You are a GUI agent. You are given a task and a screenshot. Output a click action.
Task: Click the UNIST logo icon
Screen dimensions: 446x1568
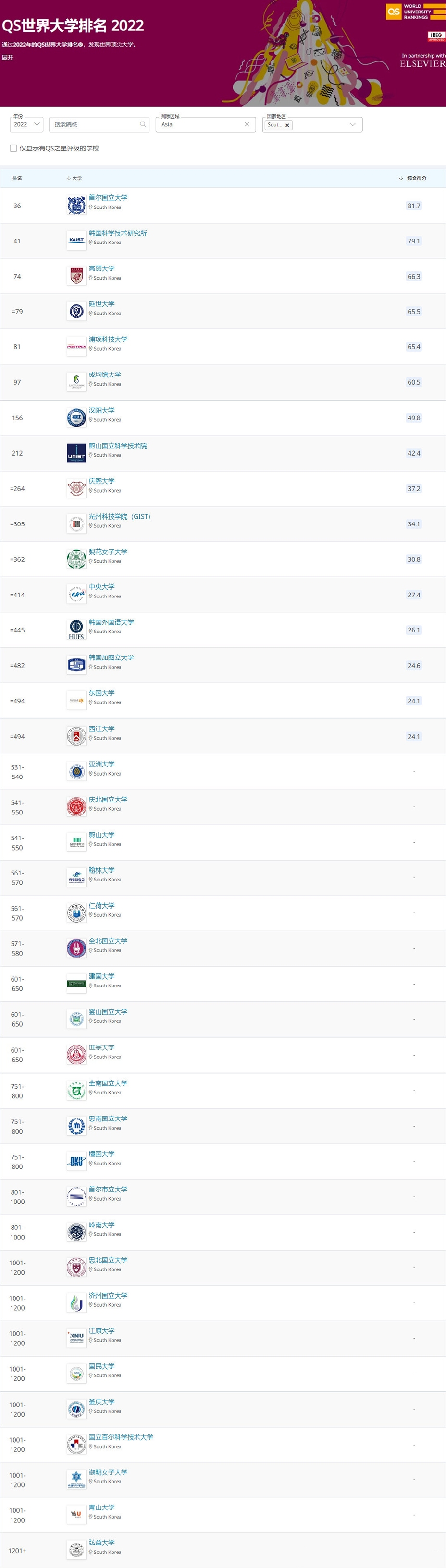(x=76, y=453)
